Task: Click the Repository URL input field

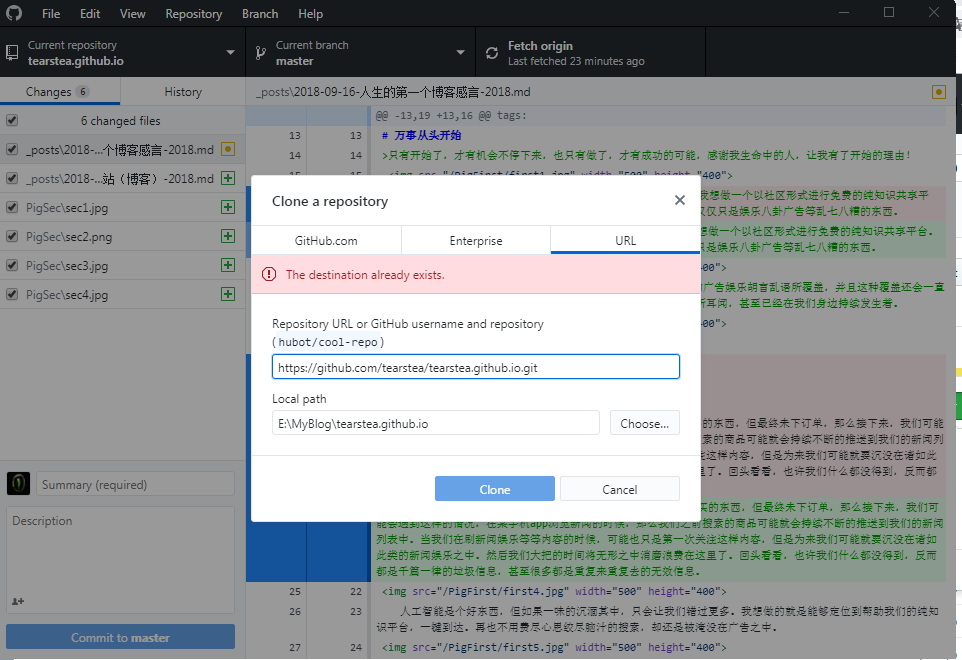Action: [x=475, y=367]
